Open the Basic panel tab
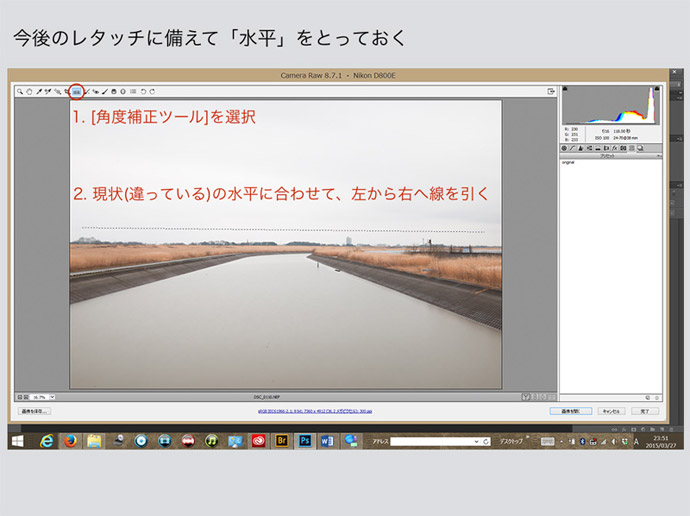 (x=564, y=148)
